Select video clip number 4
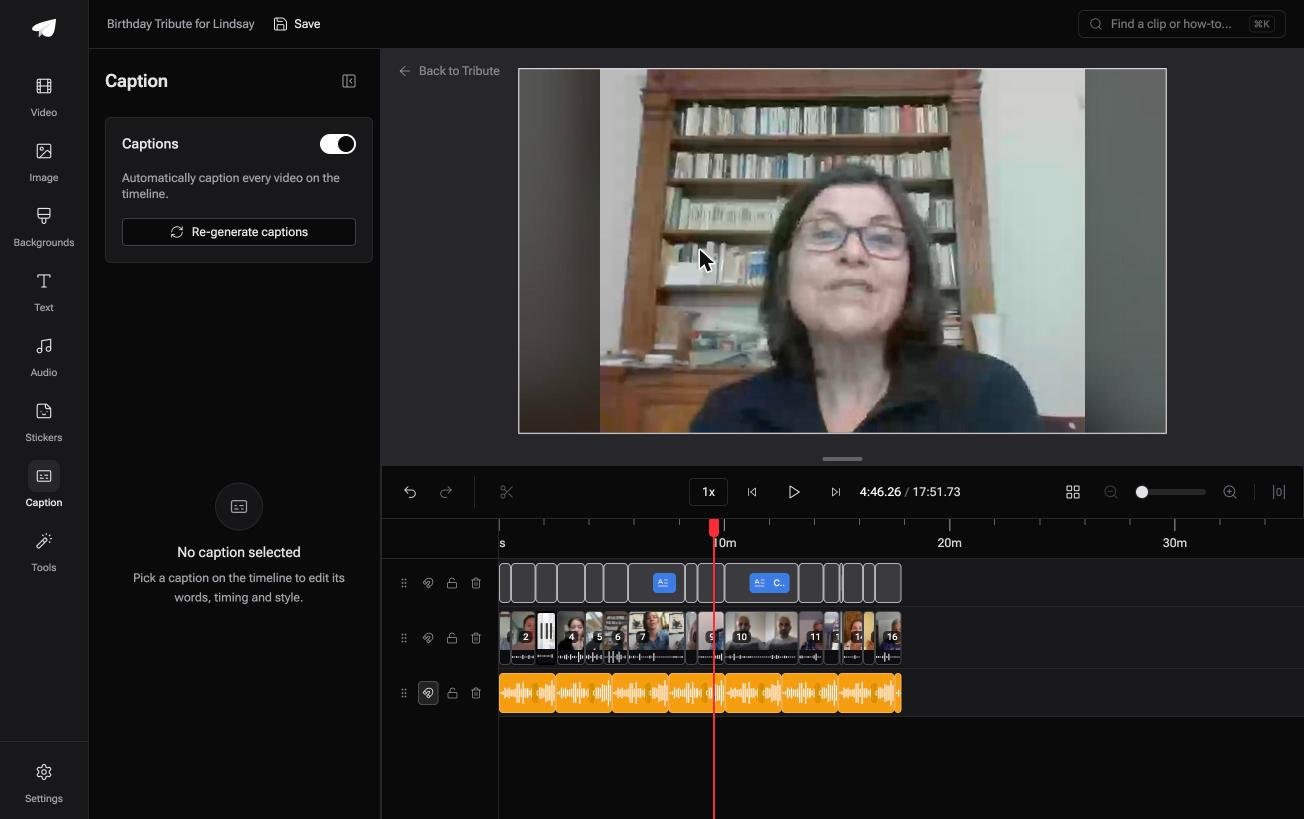The height and width of the screenshot is (819, 1304). tap(571, 638)
